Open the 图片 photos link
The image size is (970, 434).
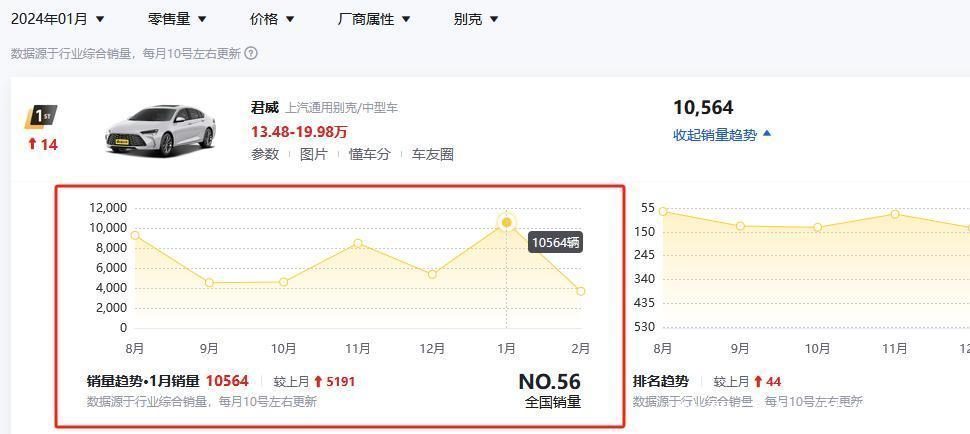[314, 154]
